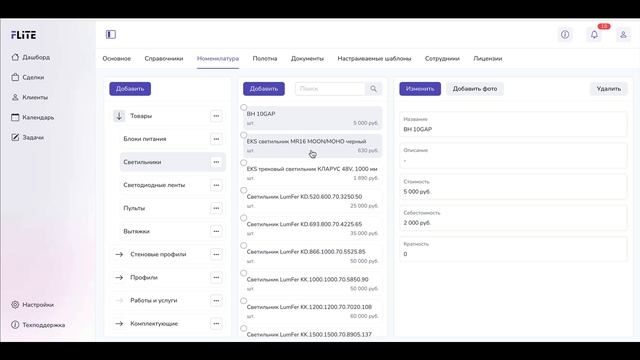Open the info circle icon in header
The height and width of the screenshot is (360, 640).
point(565,35)
